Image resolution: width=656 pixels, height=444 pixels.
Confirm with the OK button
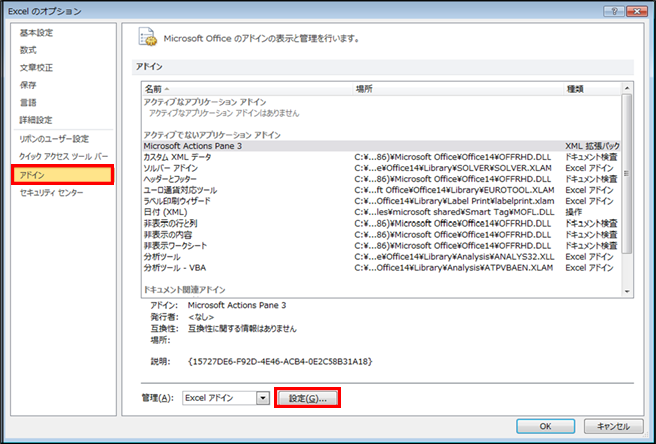click(x=545, y=426)
